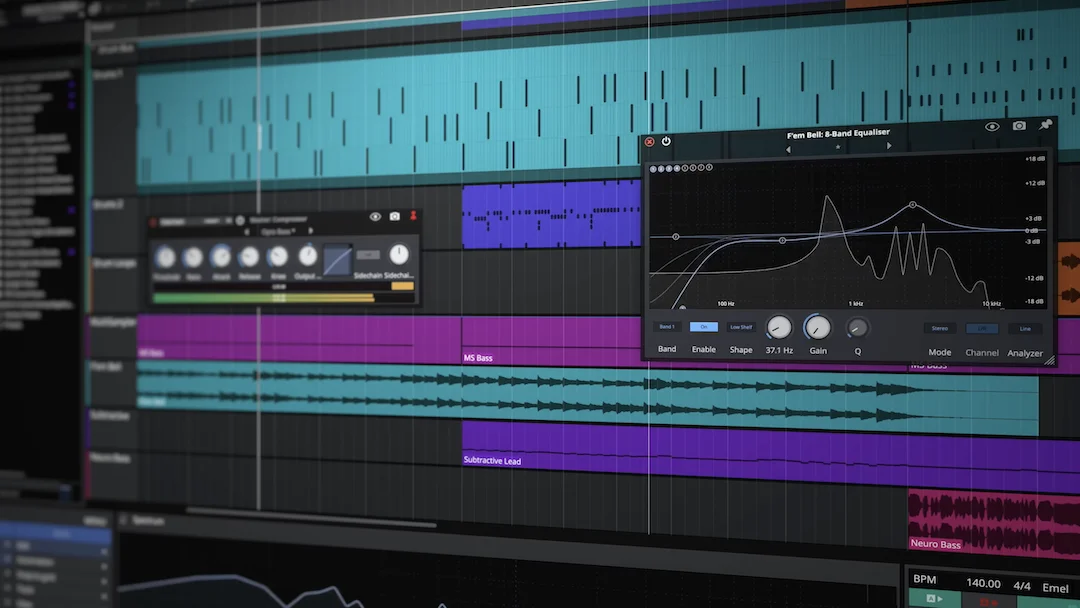Click the BPM value 140.00

(x=983, y=583)
